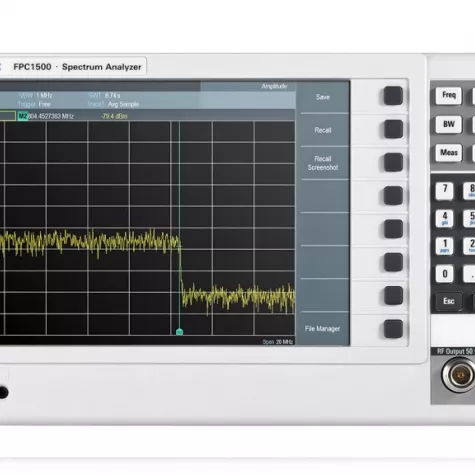This screenshot has height=475, width=475.
Task: Tap the number 4 key
Action: point(444,218)
